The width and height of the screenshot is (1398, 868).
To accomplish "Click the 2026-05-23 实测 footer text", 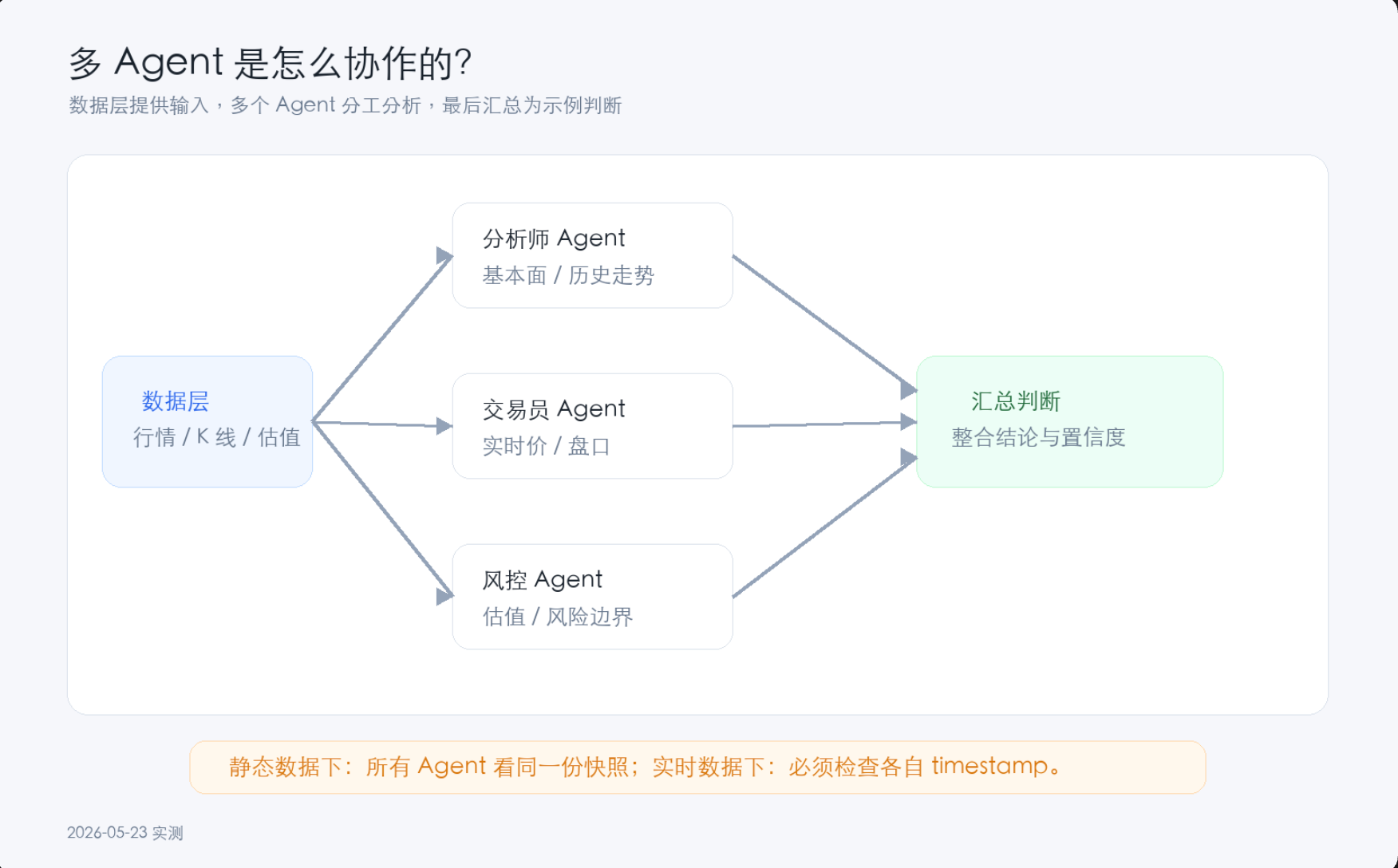I will click(x=125, y=833).
